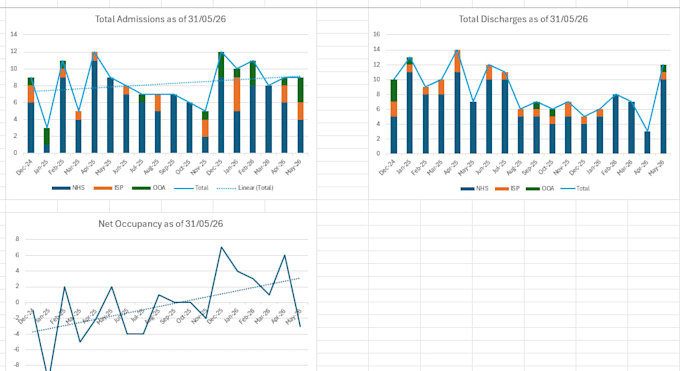Select Apr-25 bar in Discharges chart
This screenshot has width=680, height=371.
click(x=457, y=102)
